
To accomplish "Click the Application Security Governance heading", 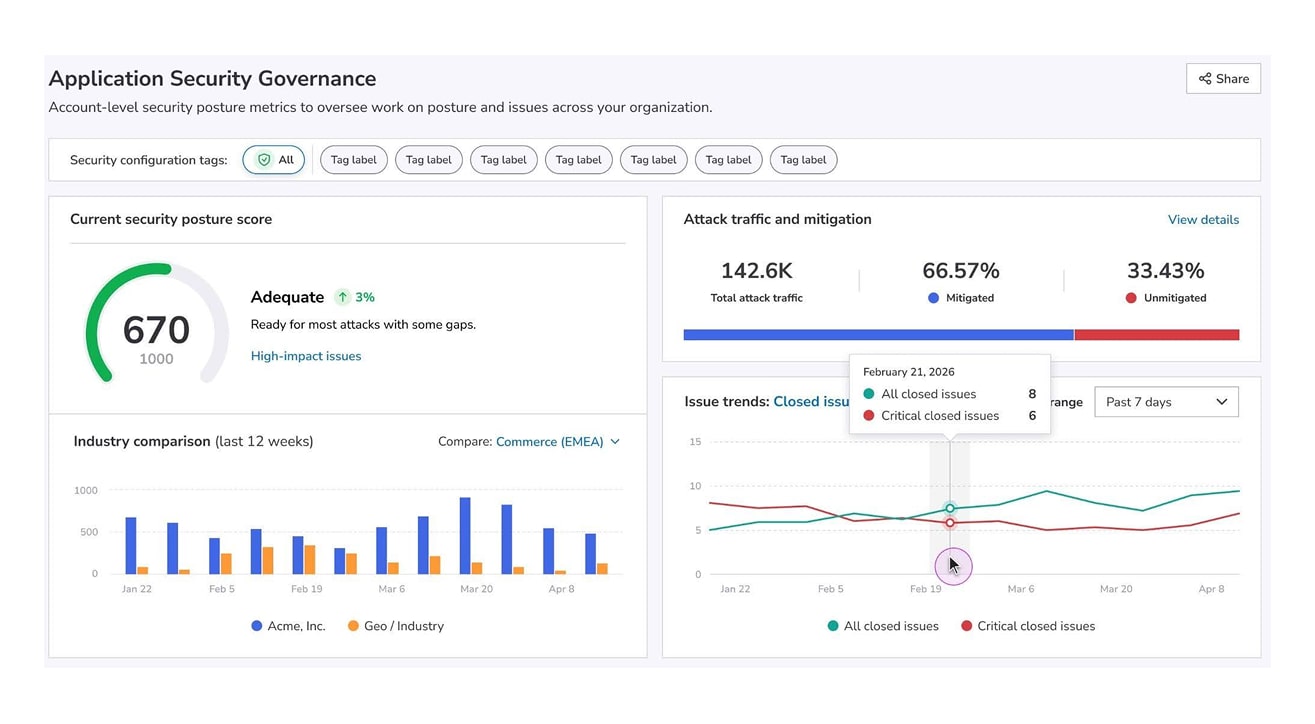I will pos(212,79).
